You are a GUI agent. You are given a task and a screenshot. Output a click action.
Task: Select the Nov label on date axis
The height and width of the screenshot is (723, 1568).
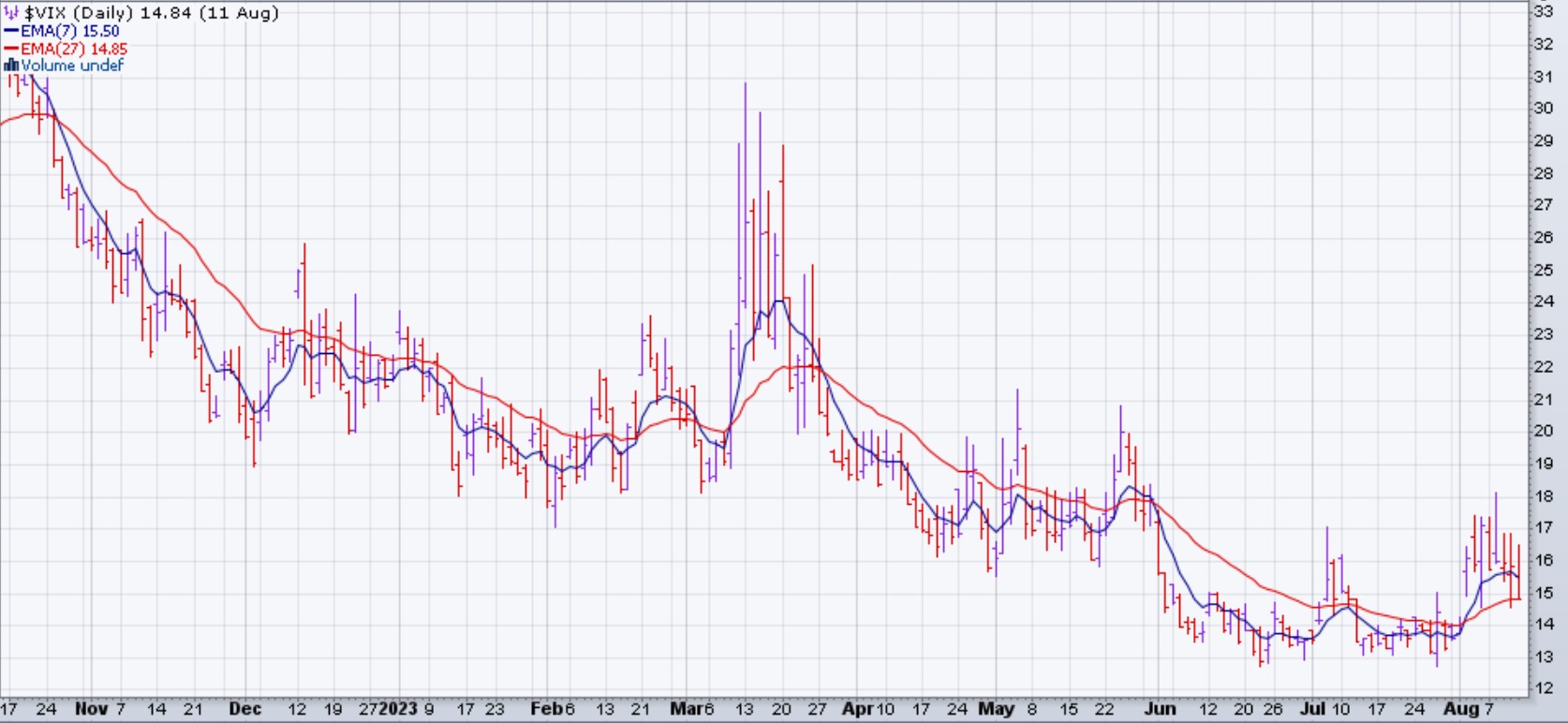(x=91, y=709)
